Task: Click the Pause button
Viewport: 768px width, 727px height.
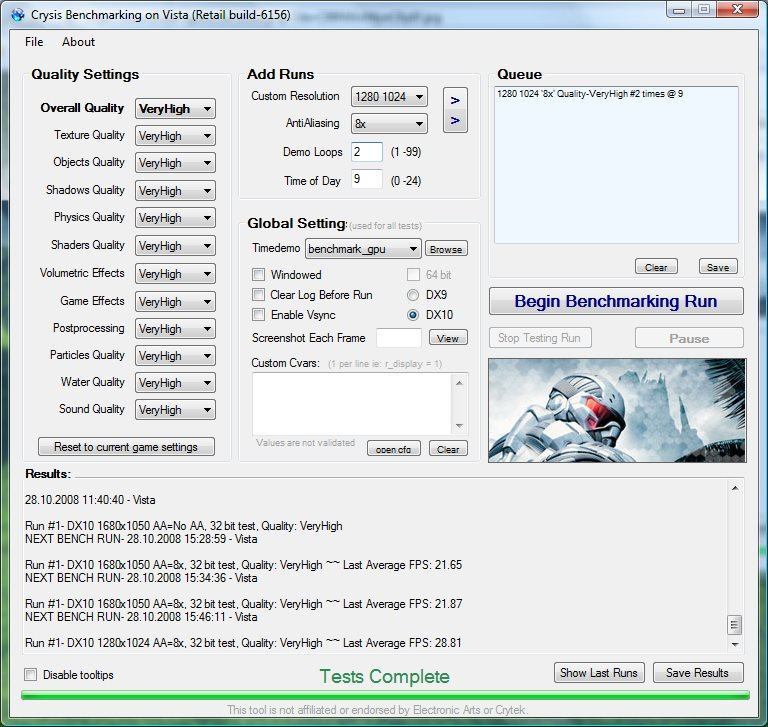Action: coord(689,338)
